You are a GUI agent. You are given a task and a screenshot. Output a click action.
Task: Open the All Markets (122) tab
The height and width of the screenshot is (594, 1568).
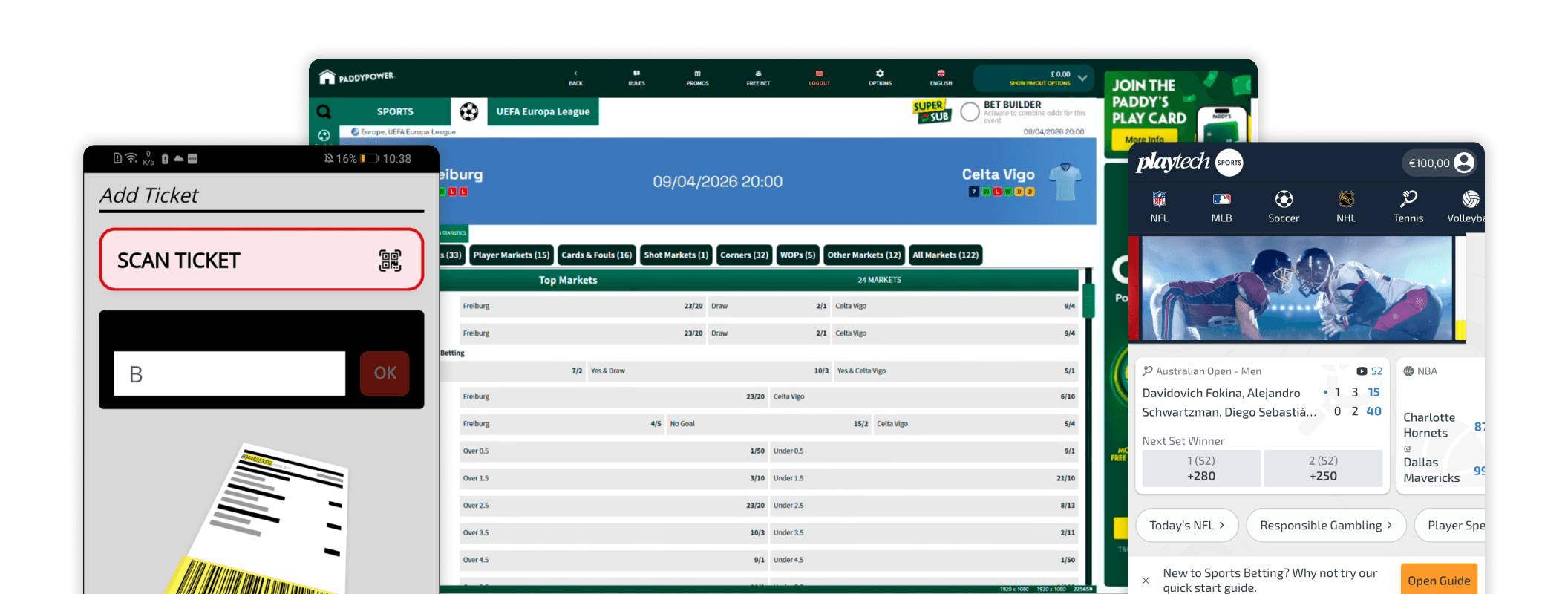pos(945,255)
